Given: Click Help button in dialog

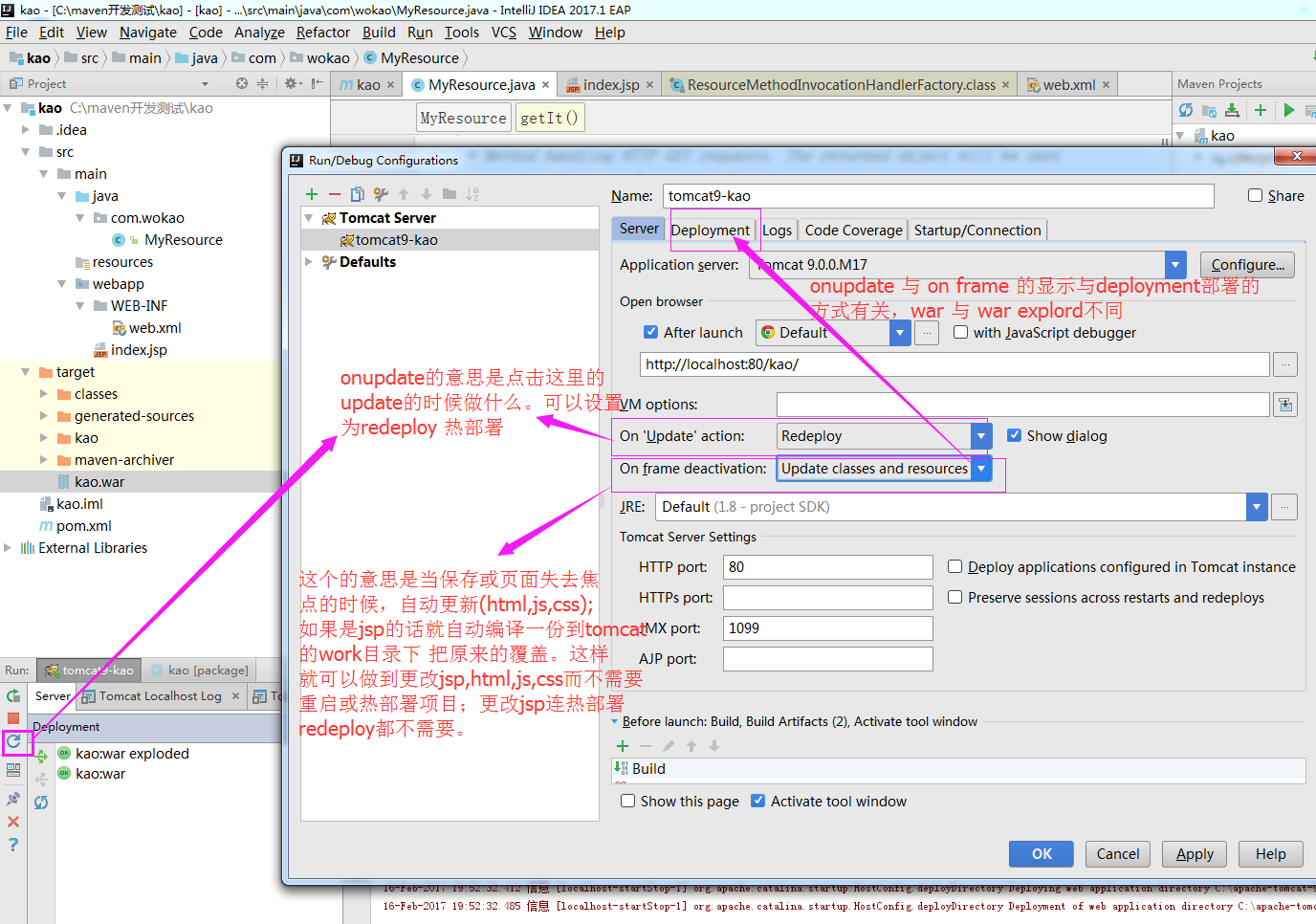Looking at the screenshot, I should point(1271,854).
